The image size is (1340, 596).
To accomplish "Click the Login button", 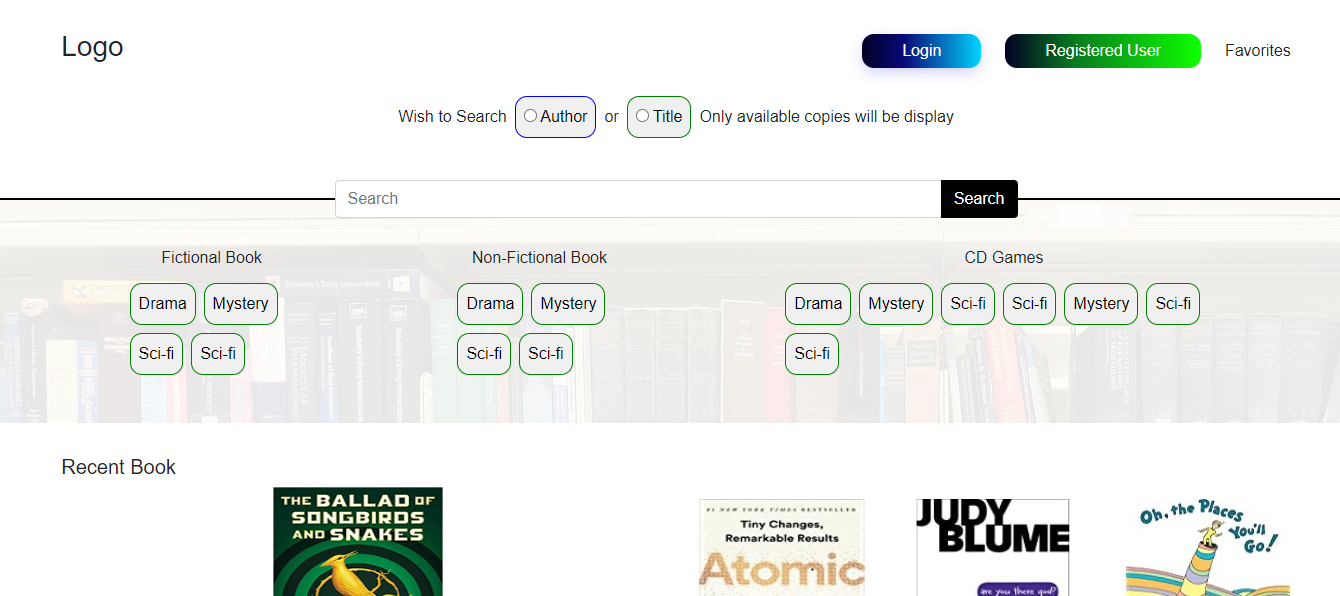I will [921, 51].
